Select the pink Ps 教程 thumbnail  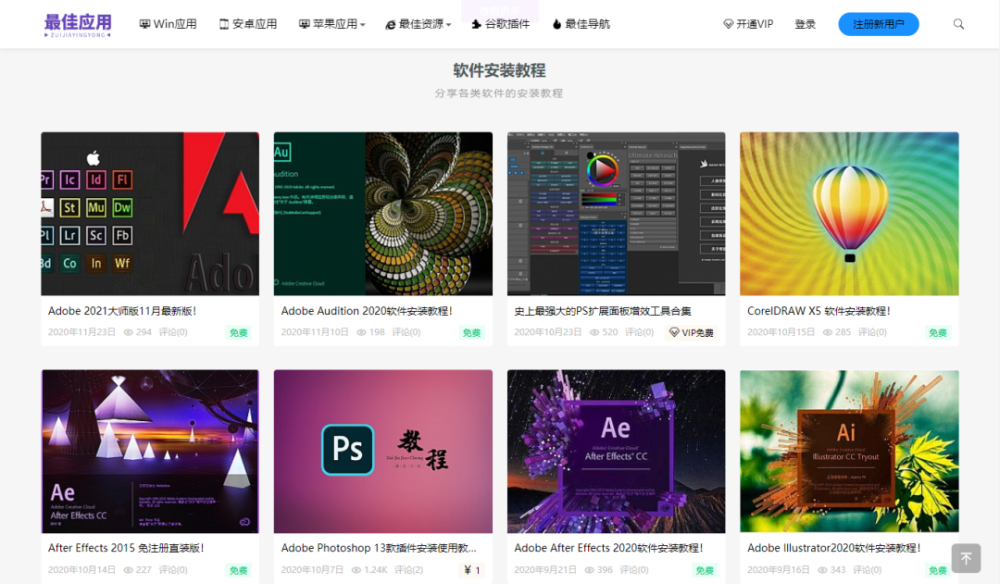[383, 451]
